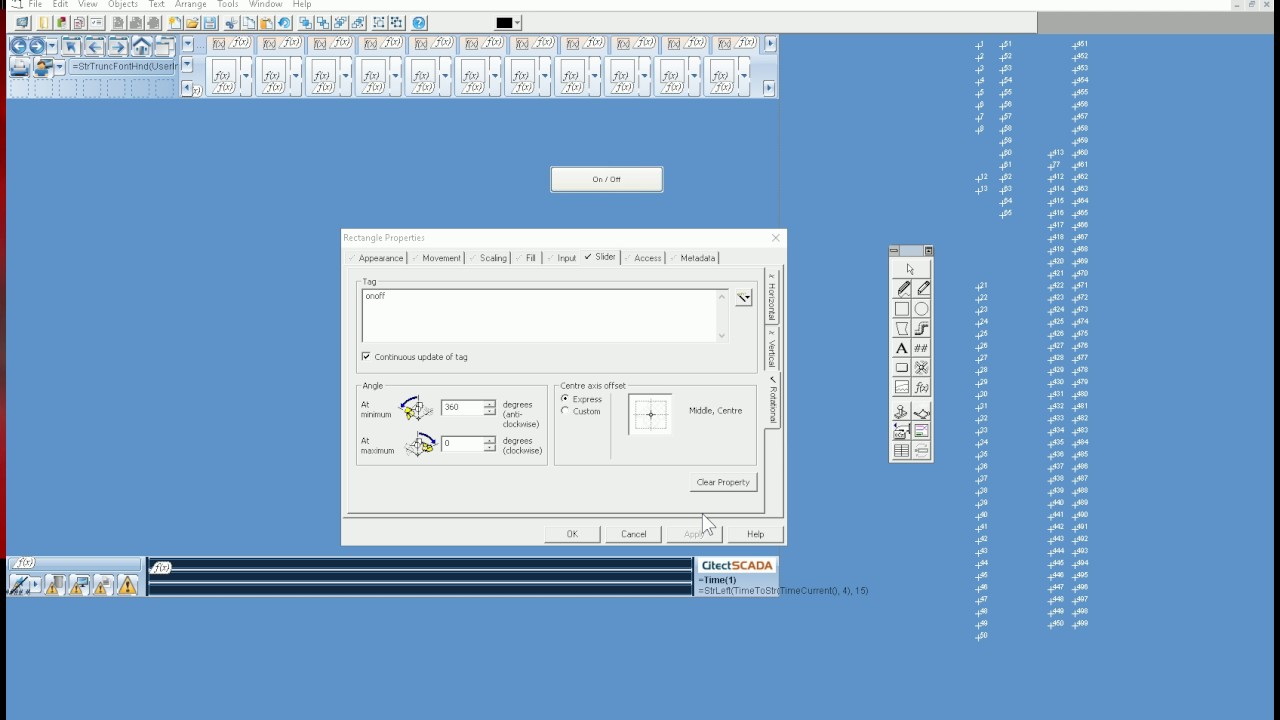Click the printer icon in the template
The height and width of the screenshot is (720, 1280).
[x=19, y=67]
